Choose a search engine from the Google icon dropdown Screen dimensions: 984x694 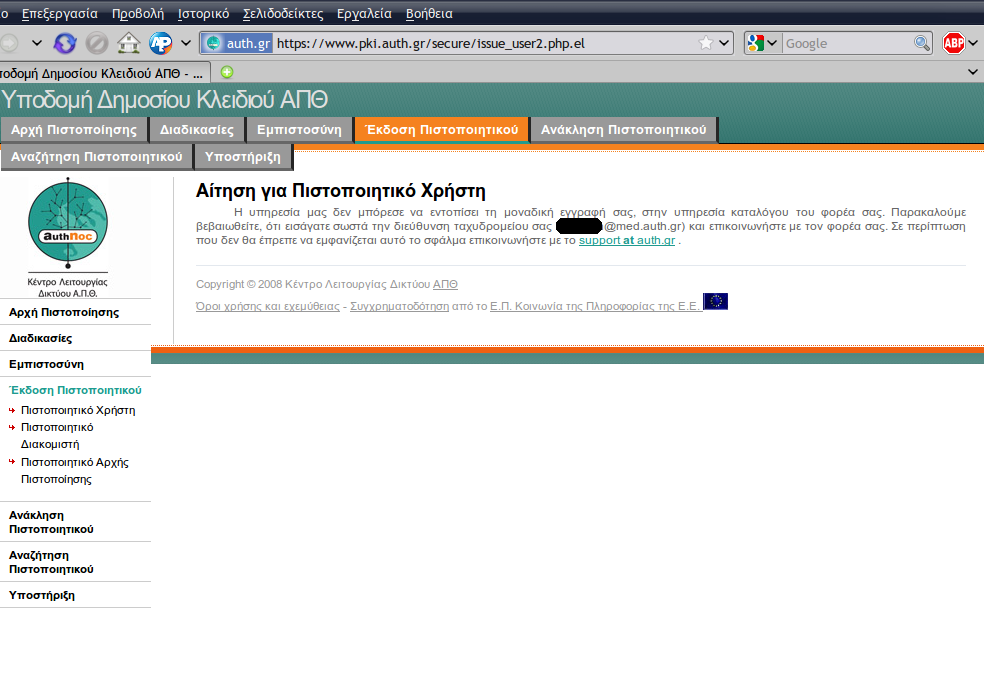(762, 43)
